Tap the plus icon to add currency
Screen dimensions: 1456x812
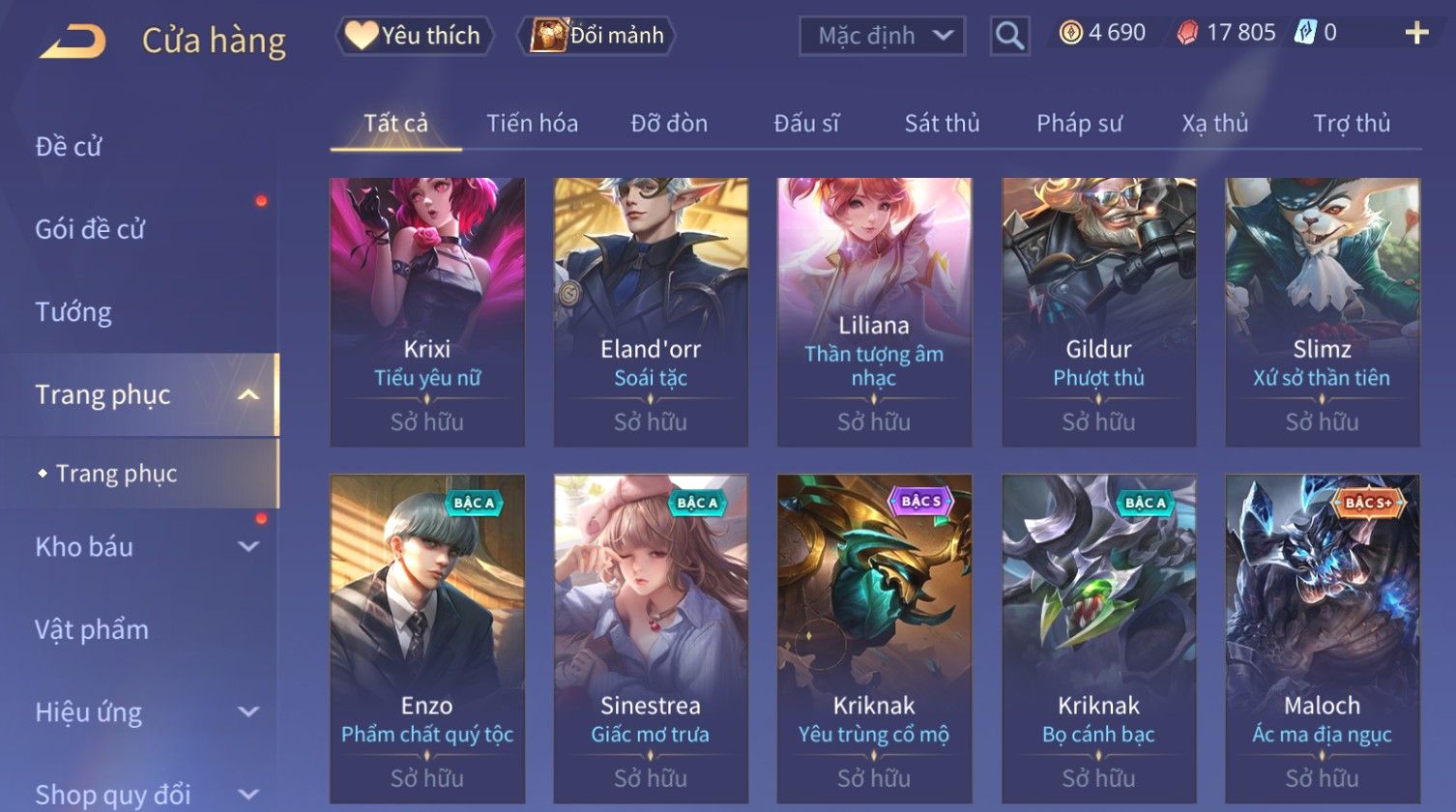(1416, 34)
